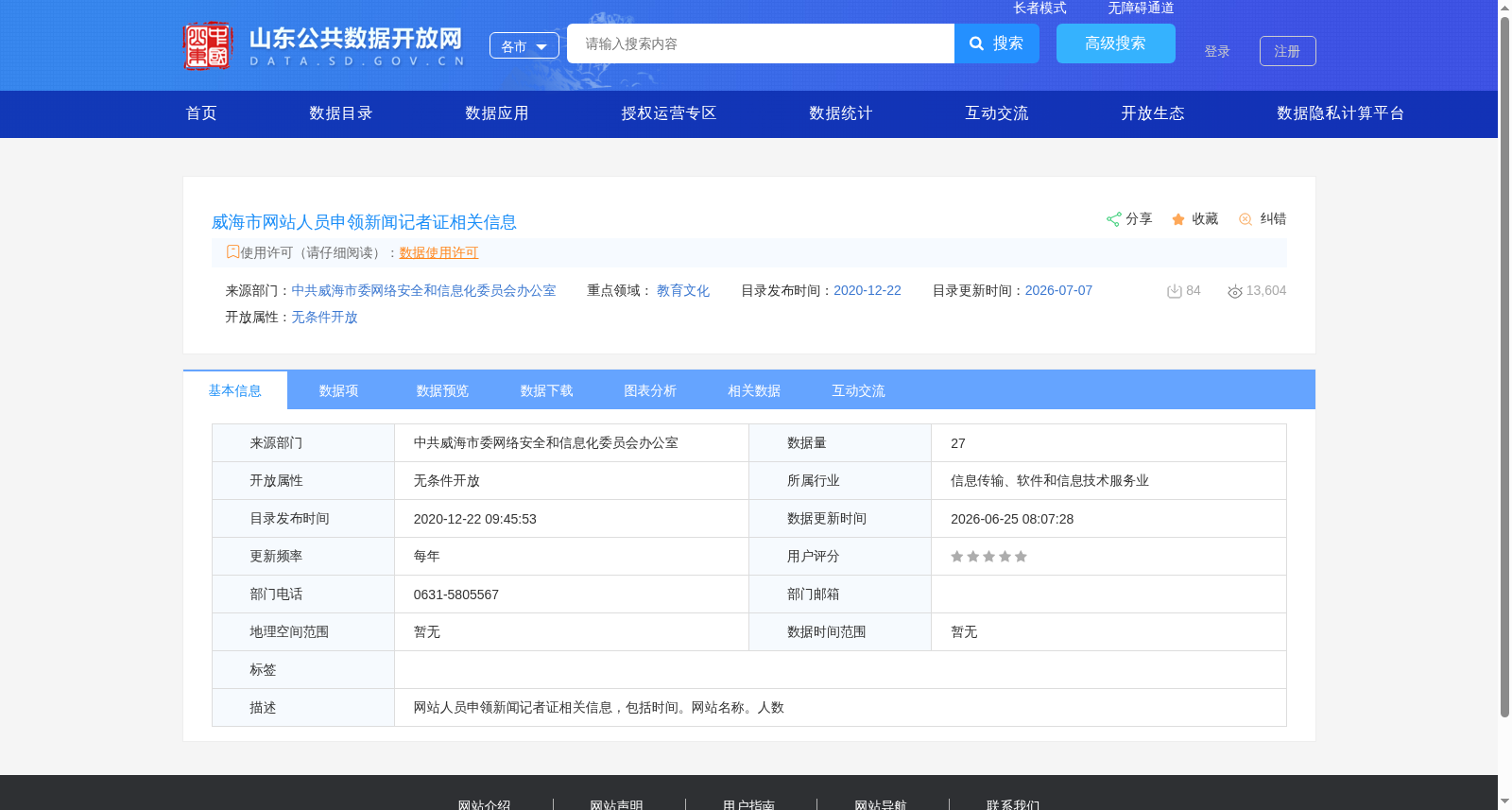Focus the 请输入搜索内容 search field
This screenshot has width=1512, height=810.
761,43
